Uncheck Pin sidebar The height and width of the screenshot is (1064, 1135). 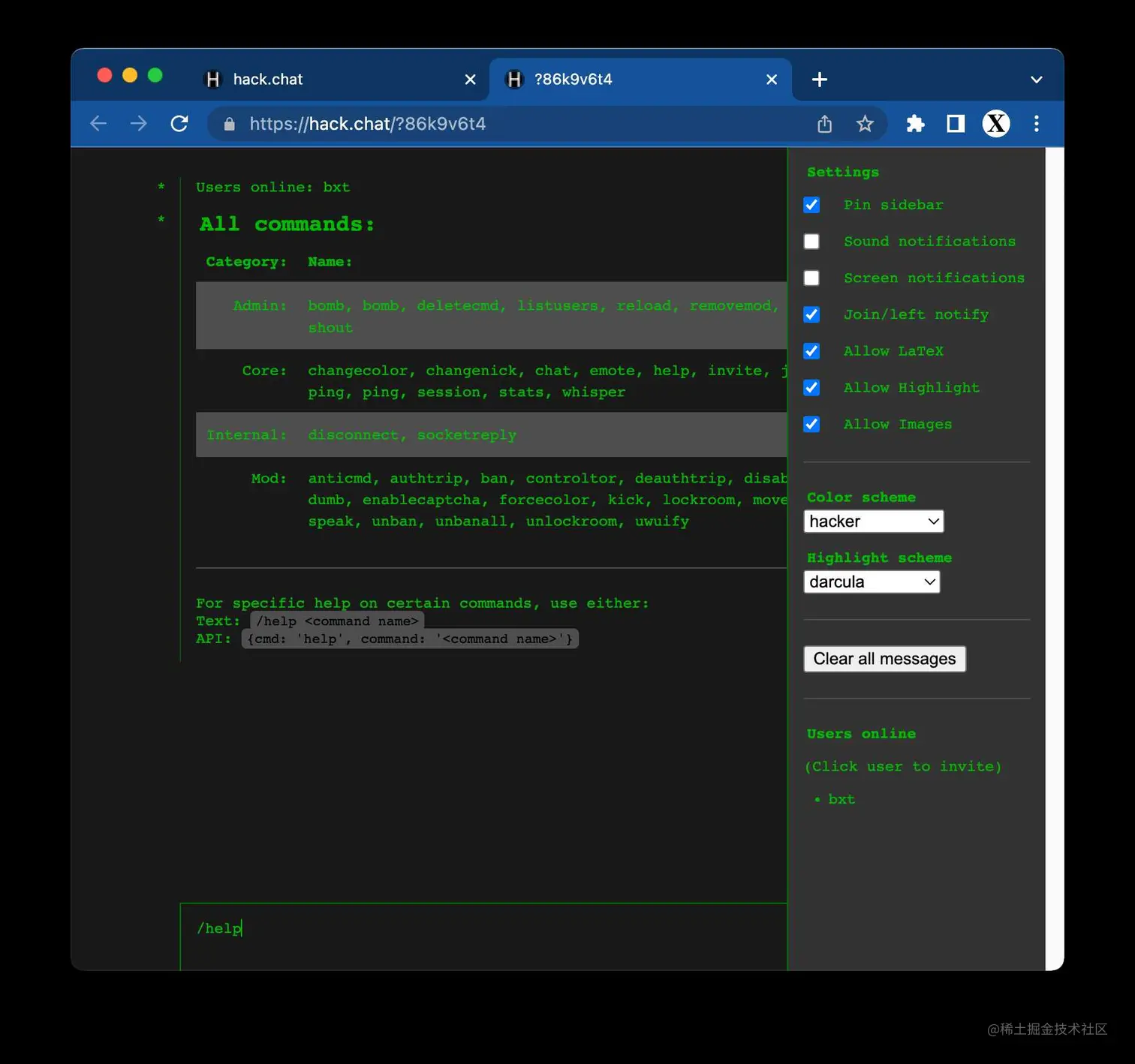pyautogui.click(x=811, y=205)
